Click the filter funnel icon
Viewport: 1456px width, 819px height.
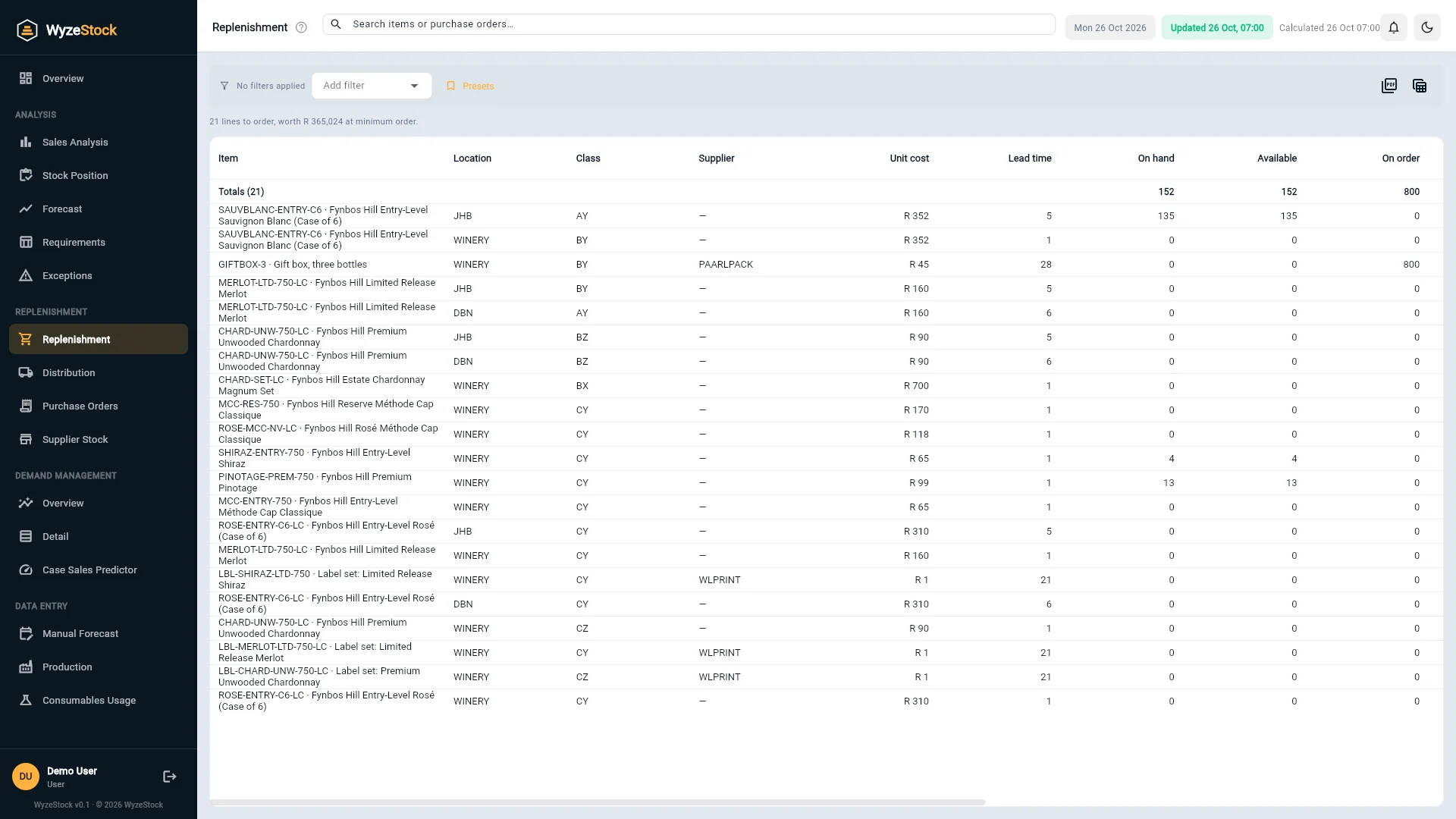click(x=224, y=86)
